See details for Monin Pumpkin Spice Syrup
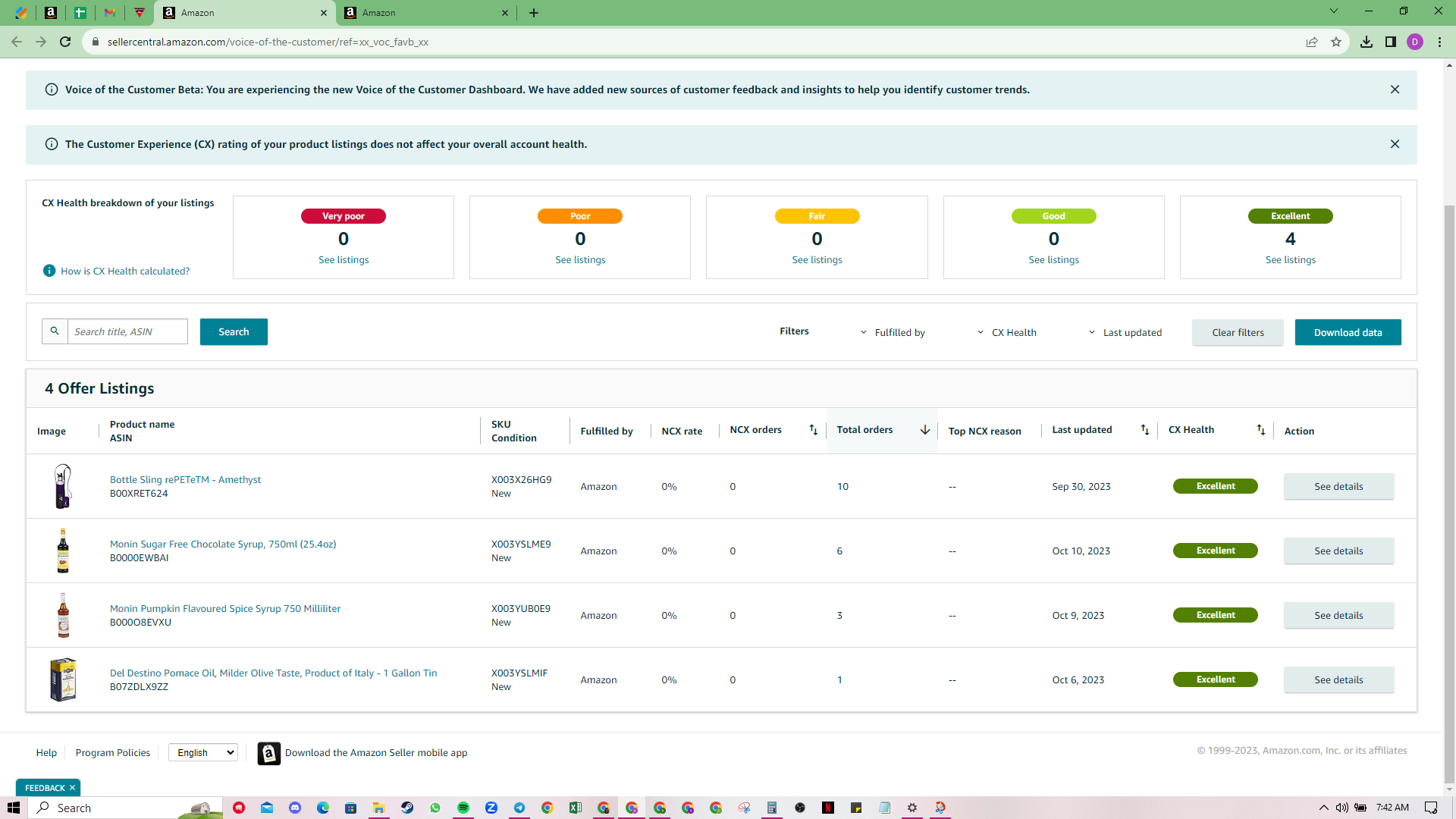 [x=1338, y=615]
